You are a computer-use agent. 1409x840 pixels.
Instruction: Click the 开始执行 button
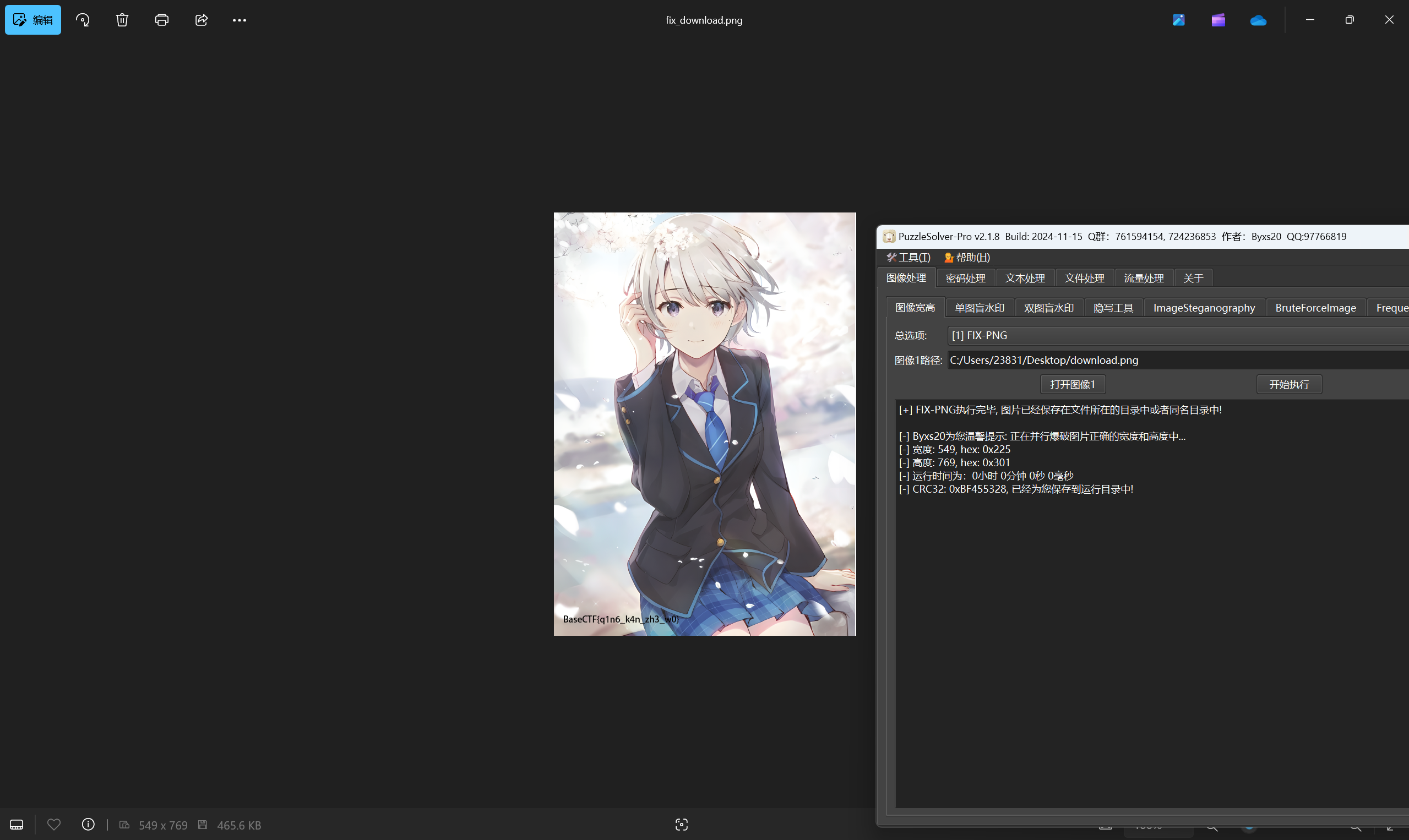[x=1289, y=384]
